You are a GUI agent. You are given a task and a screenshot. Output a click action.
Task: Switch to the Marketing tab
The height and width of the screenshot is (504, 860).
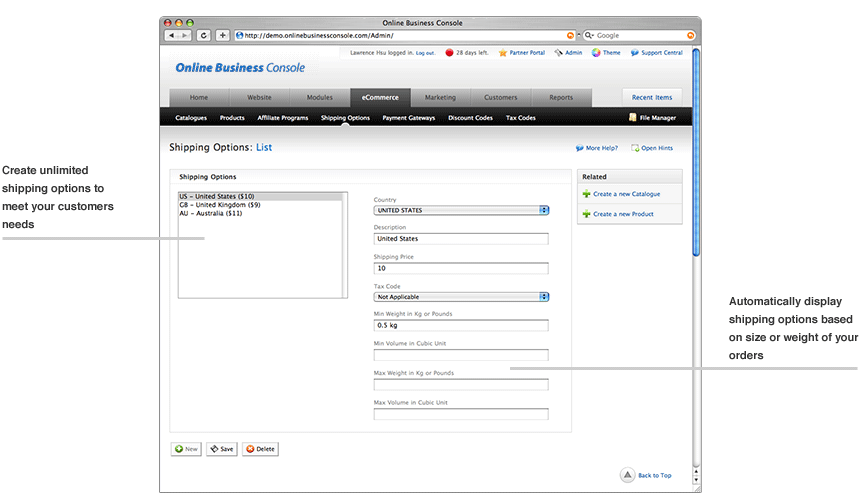(440, 97)
